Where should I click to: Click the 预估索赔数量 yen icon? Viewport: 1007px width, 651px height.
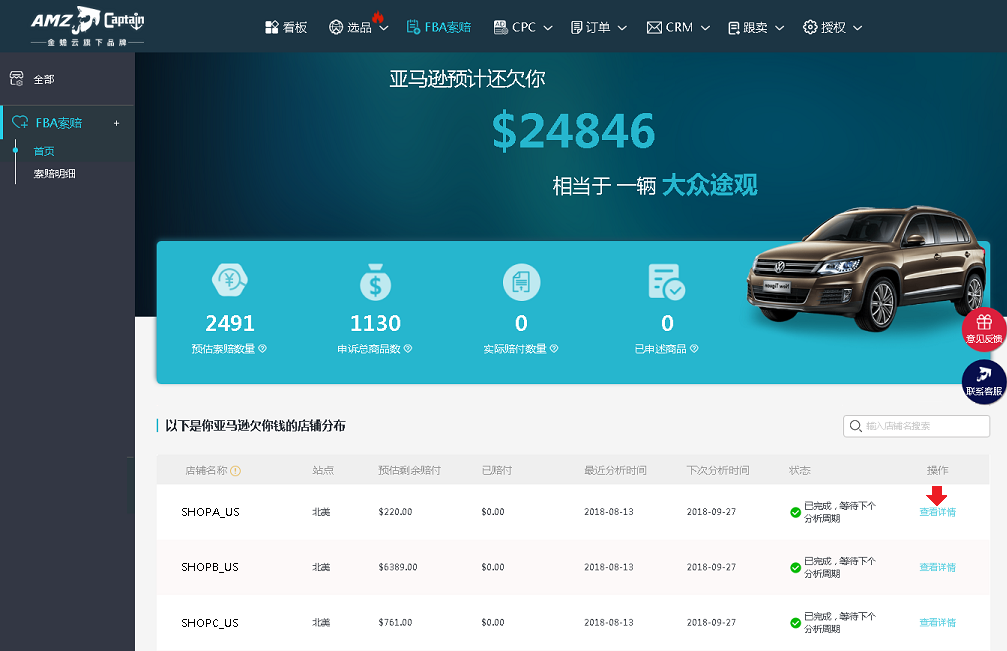(x=230, y=280)
